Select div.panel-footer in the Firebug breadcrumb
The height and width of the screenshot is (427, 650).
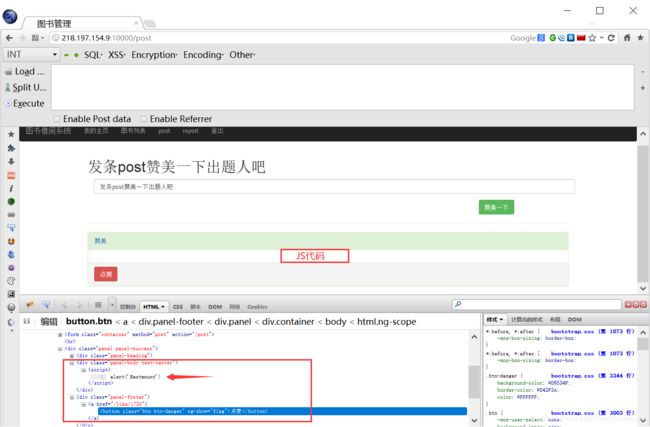pyautogui.click(x=171, y=322)
